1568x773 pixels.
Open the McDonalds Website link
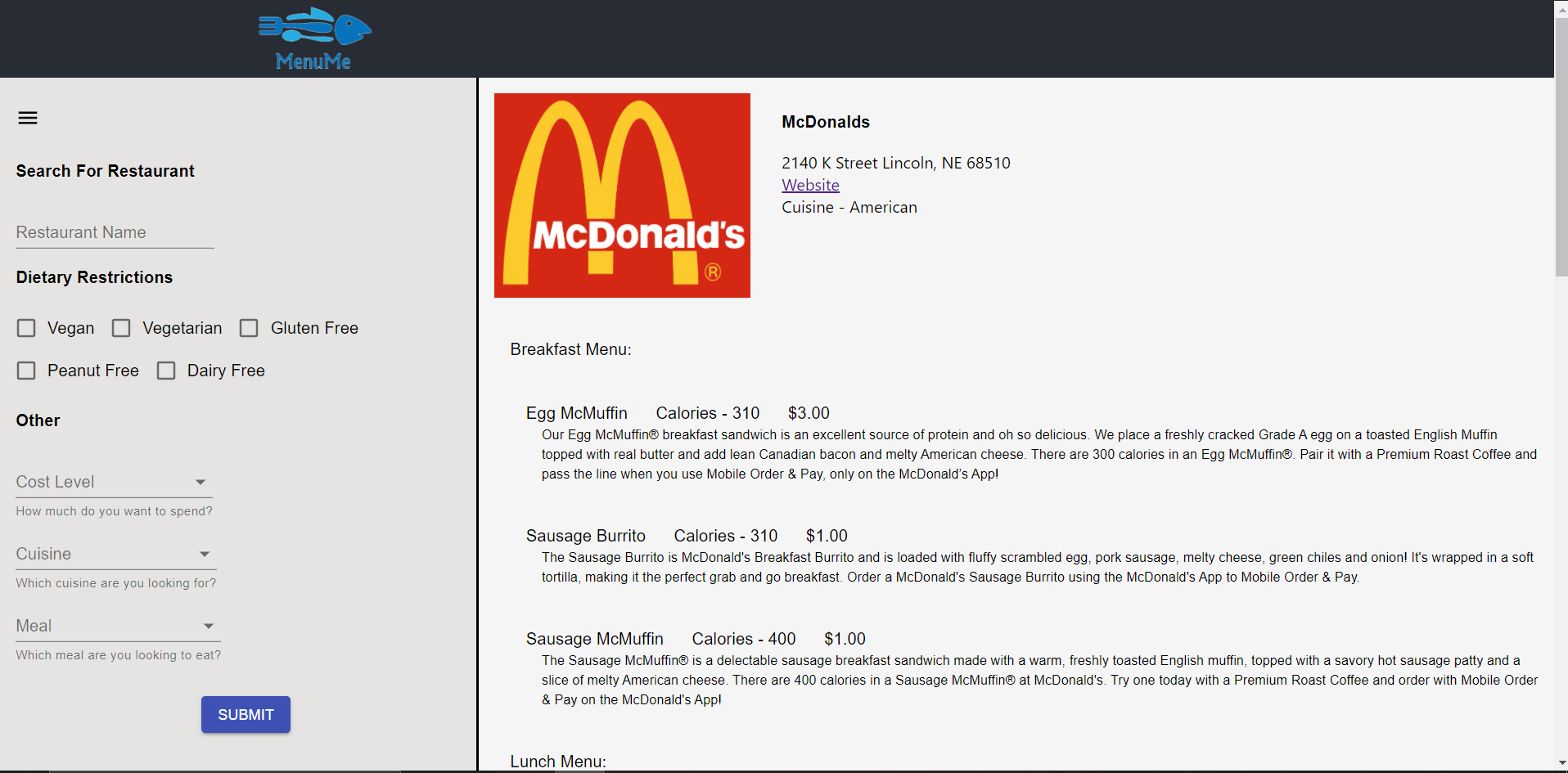pyautogui.click(x=810, y=185)
